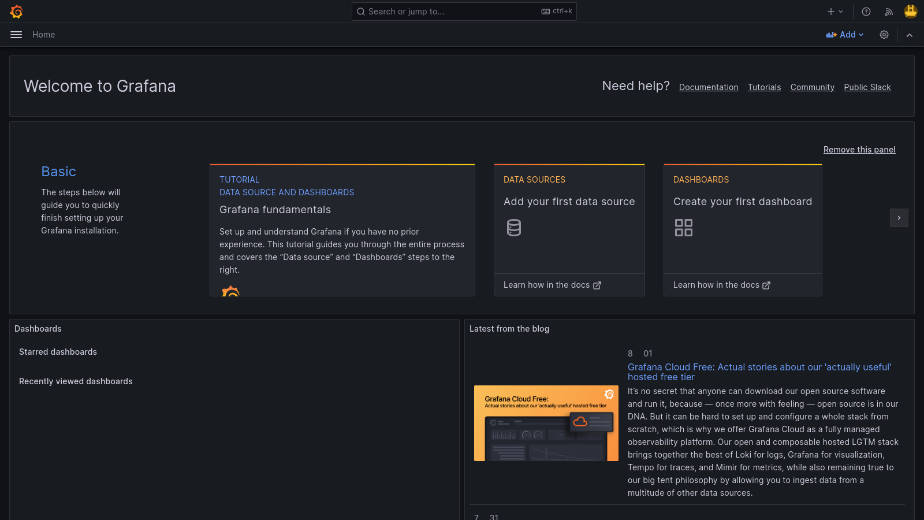
Task: Open dashboard settings gear icon
Action: coord(884,35)
